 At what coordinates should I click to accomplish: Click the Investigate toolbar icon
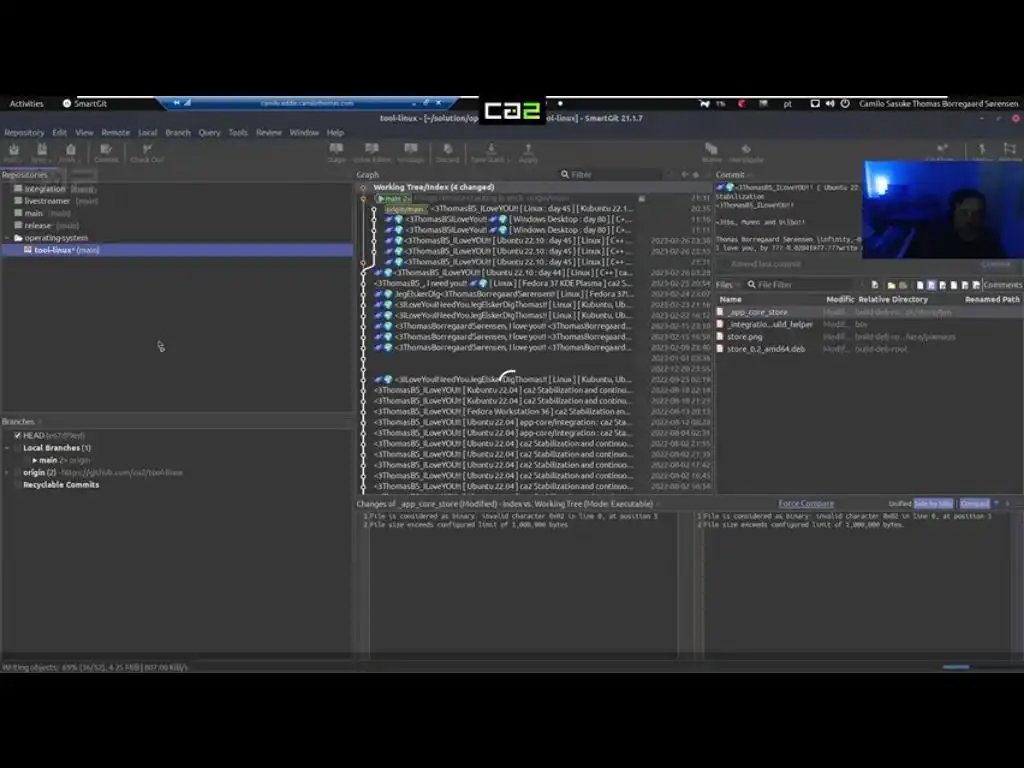(746, 150)
